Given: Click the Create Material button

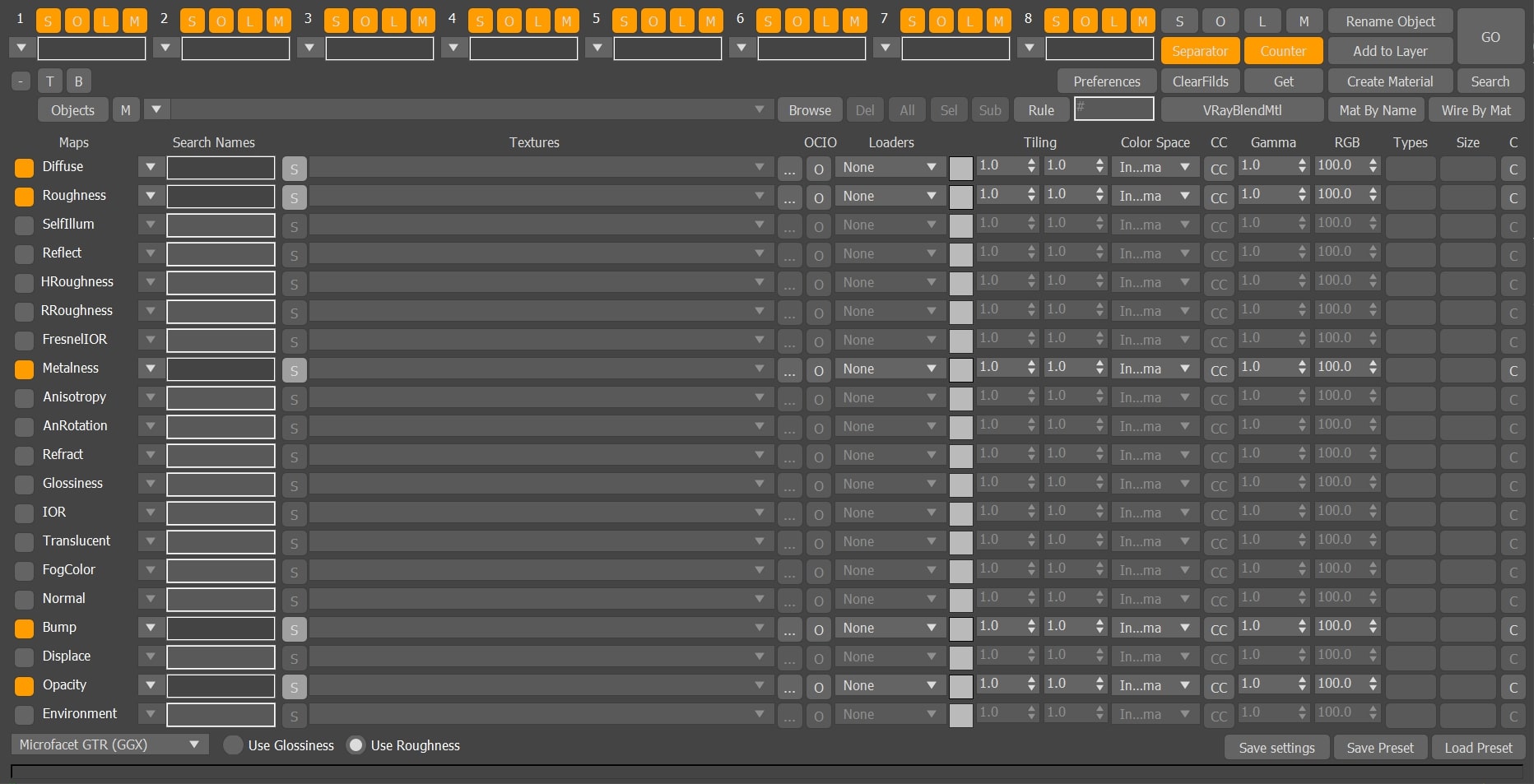Looking at the screenshot, I should tap(1389, 81).
